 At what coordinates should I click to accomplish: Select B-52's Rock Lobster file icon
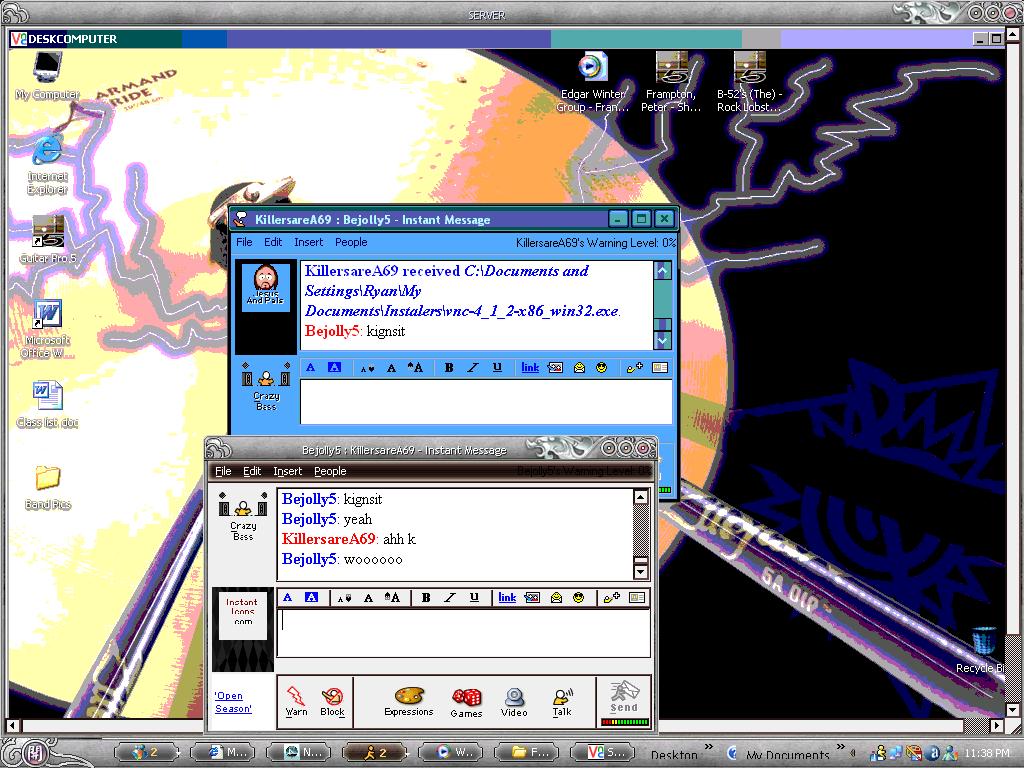(749, 82)
